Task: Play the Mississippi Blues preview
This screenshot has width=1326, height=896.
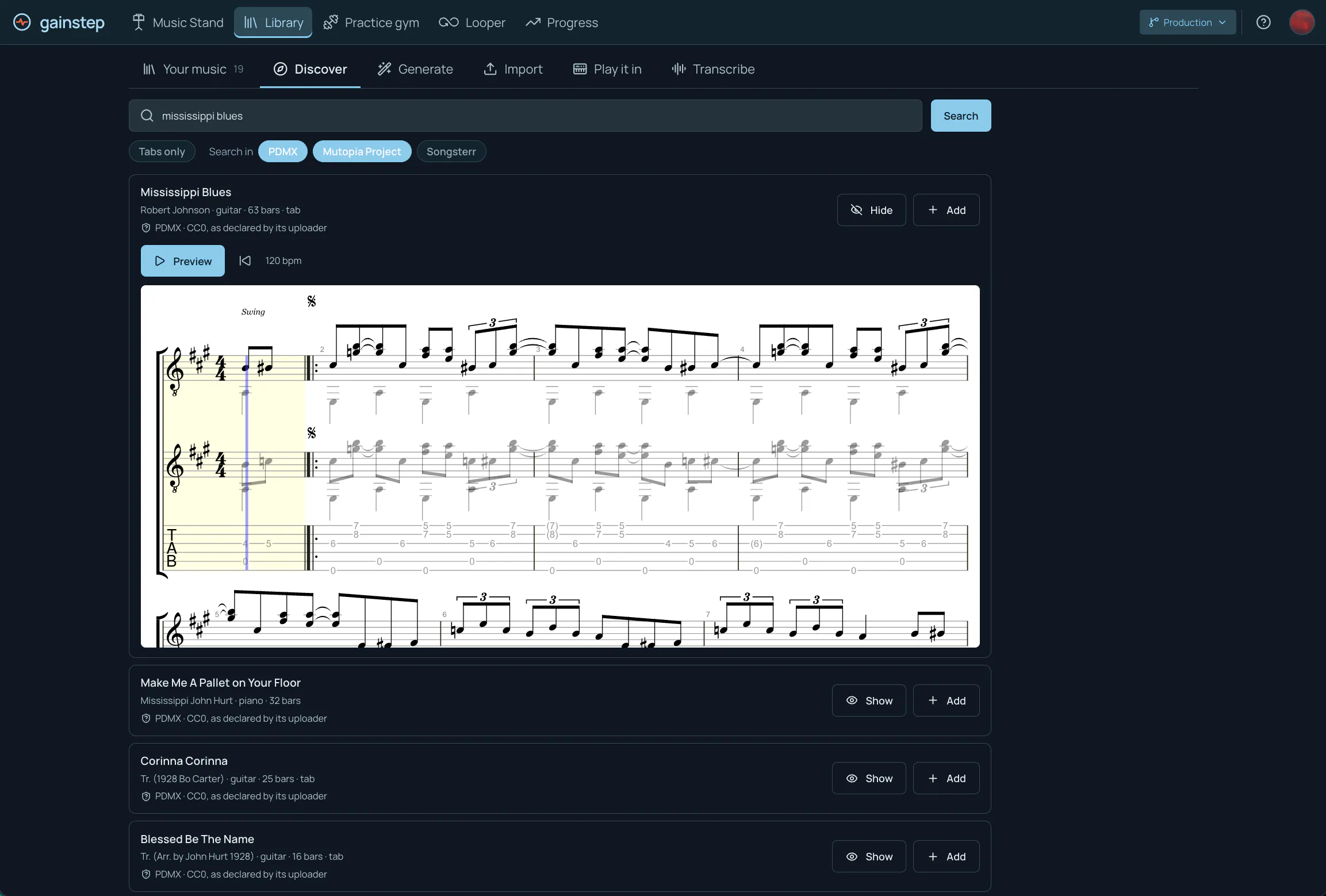Action: 182,261
